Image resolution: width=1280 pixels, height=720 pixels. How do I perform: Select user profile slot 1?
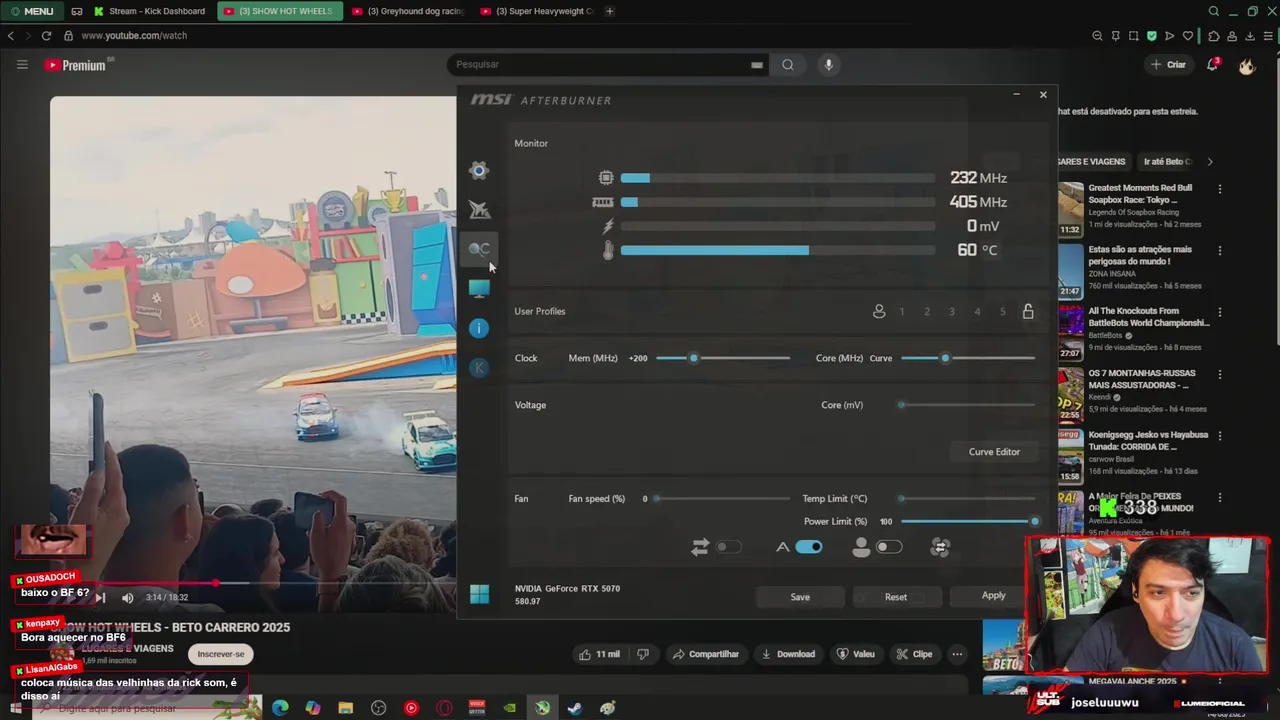(902, 311)
